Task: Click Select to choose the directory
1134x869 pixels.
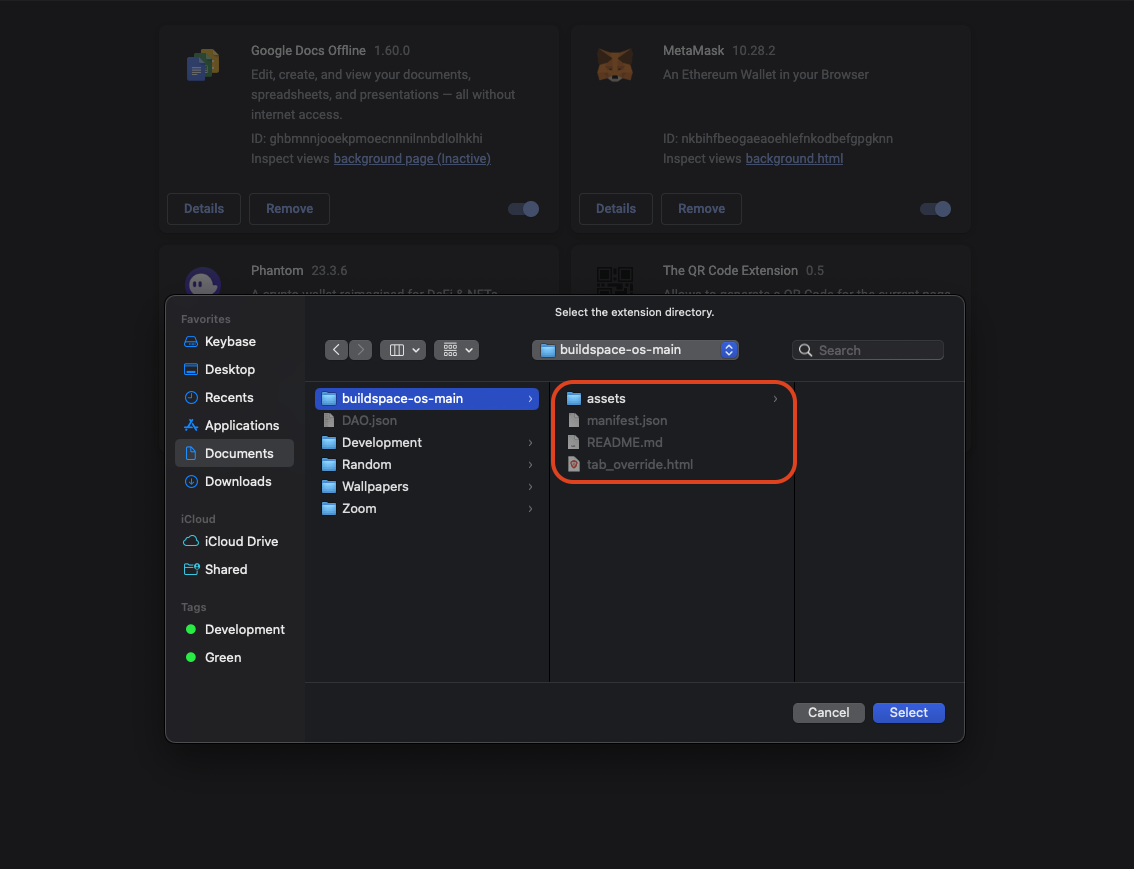Action: [x=908, y=713]
